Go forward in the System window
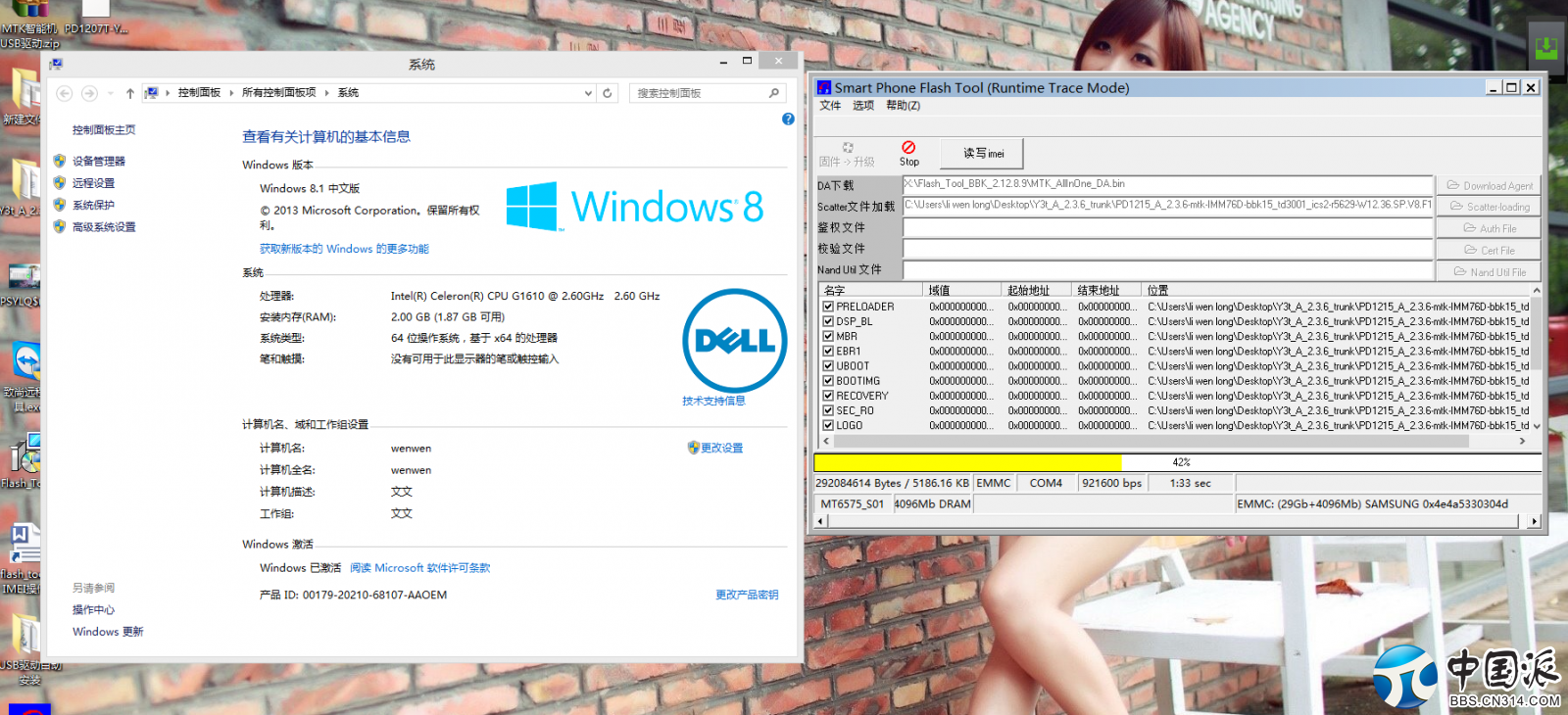The width and height of the screenshot is (1568, 715). 89,93
